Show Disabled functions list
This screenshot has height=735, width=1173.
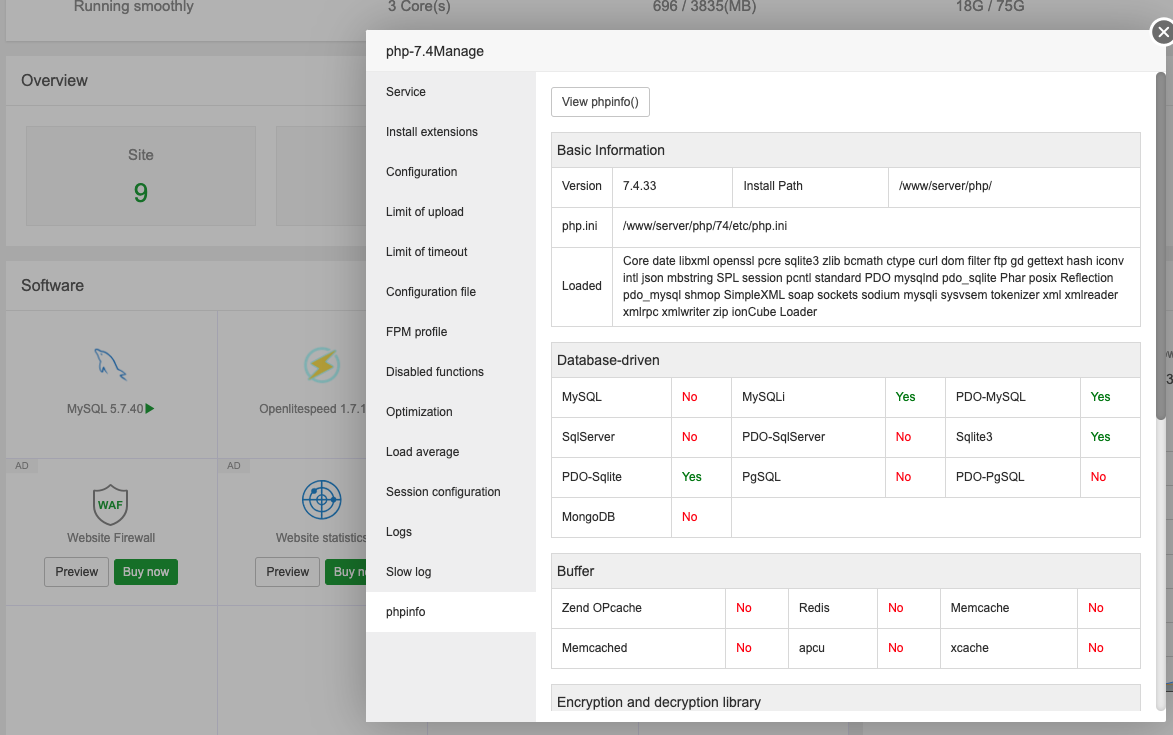(435, 372)
